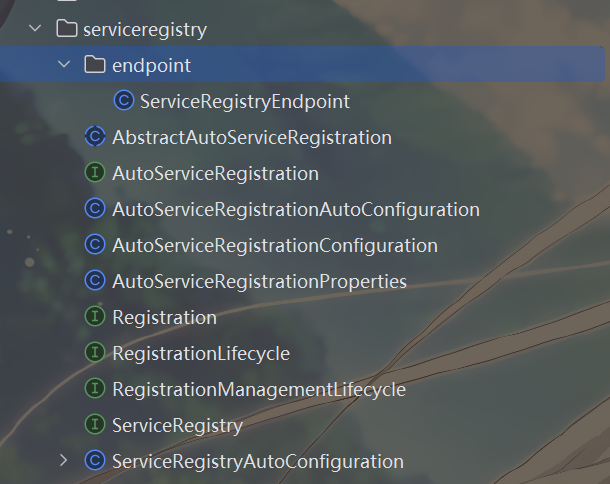Viewport: 610px width, 484px height.
Task: Expand the ServiceRegistryAutoConfiguration node arrow
Action: tap(64, 461)
